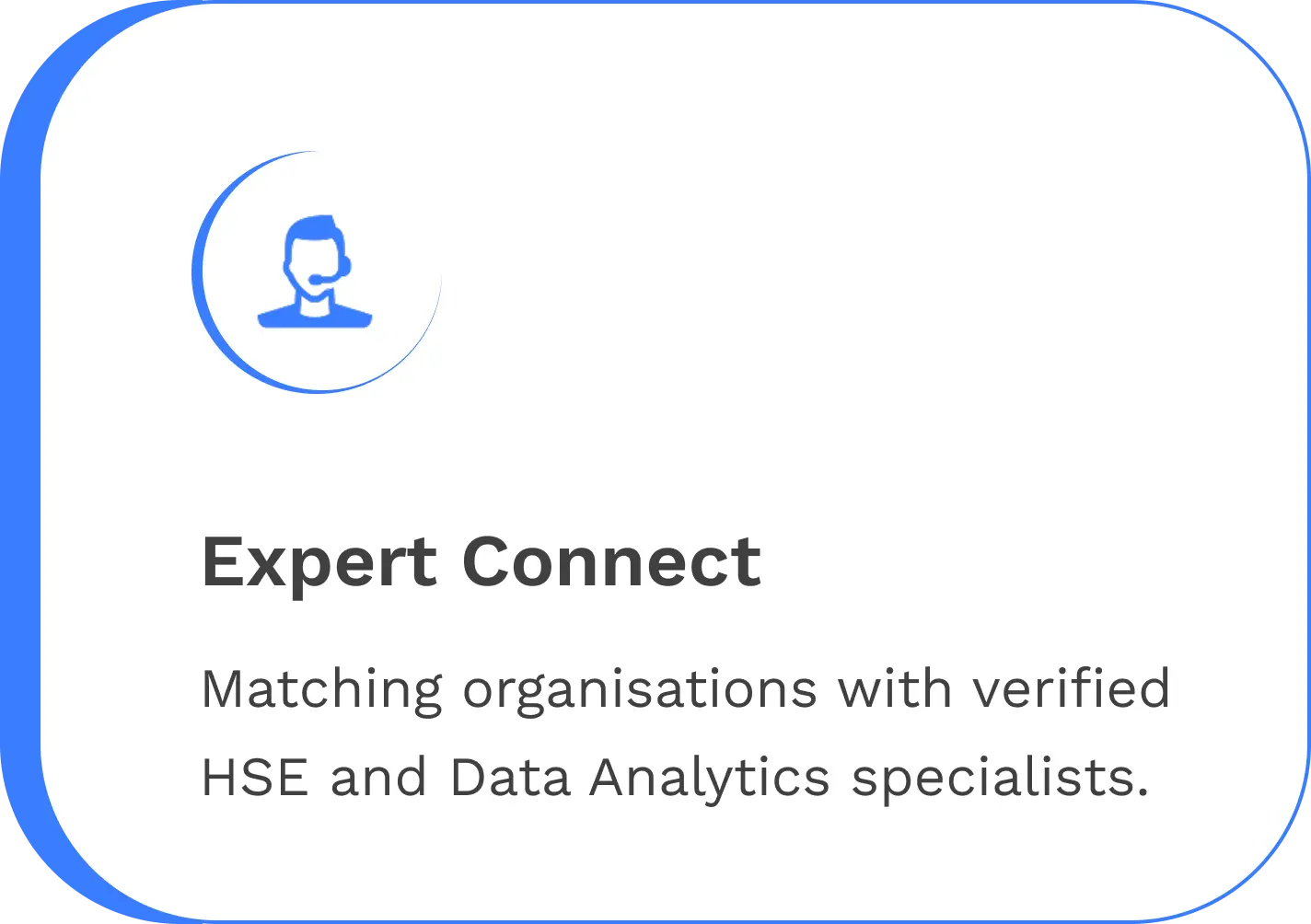This screenshot has height=924, width=1311.
Task: Click the "Matching organisations with verified" line
Action: [x=685, y=688]
